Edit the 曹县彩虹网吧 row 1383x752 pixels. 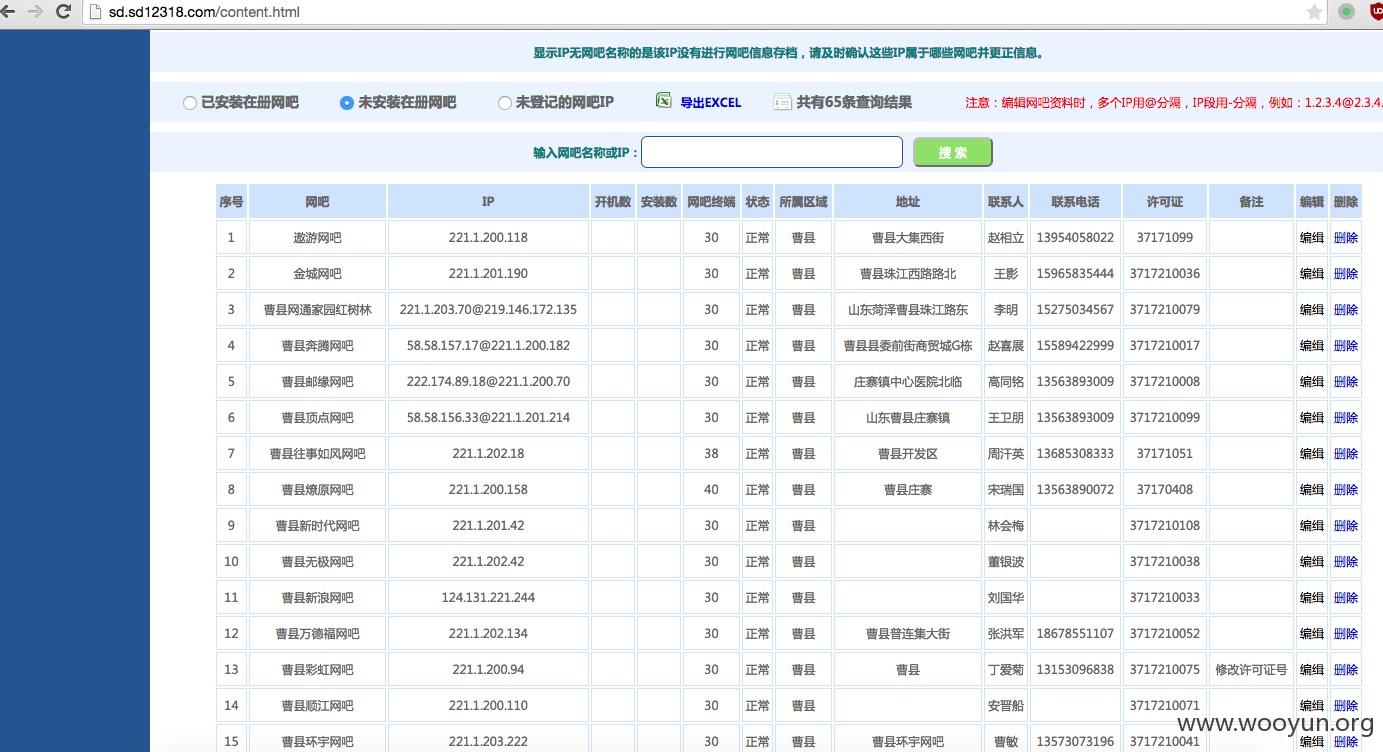tap(1312, 670)
